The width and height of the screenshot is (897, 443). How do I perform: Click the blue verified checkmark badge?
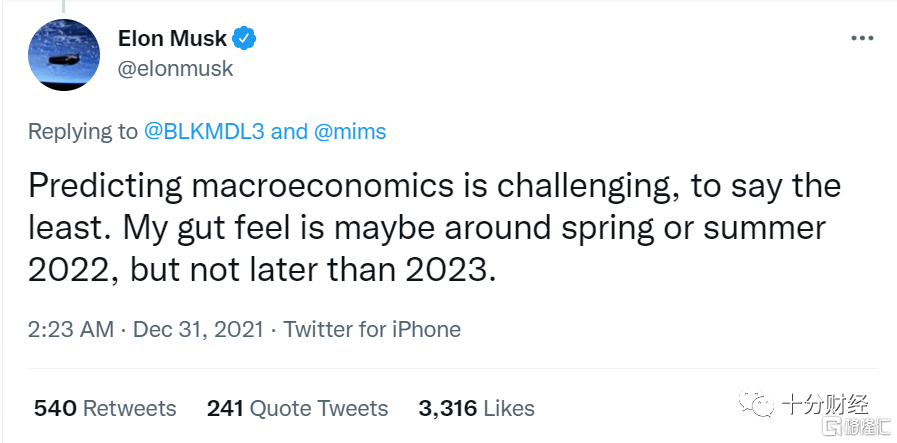(244, 38)
